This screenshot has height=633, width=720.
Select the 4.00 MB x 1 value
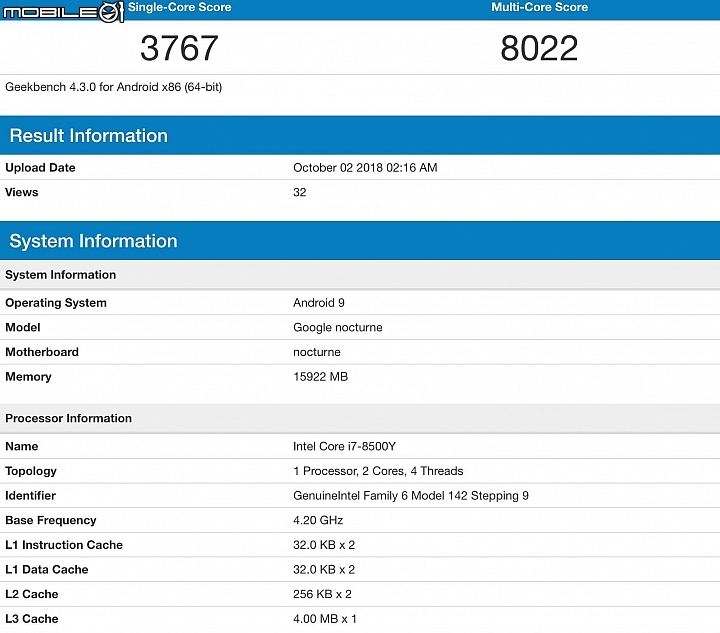point(325,619)
